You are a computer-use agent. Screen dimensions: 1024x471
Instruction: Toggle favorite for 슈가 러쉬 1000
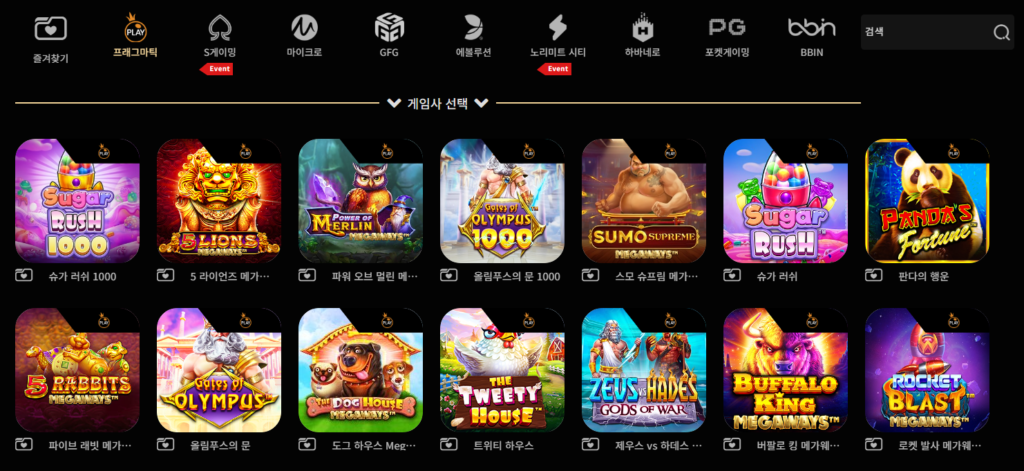point(24,275)
